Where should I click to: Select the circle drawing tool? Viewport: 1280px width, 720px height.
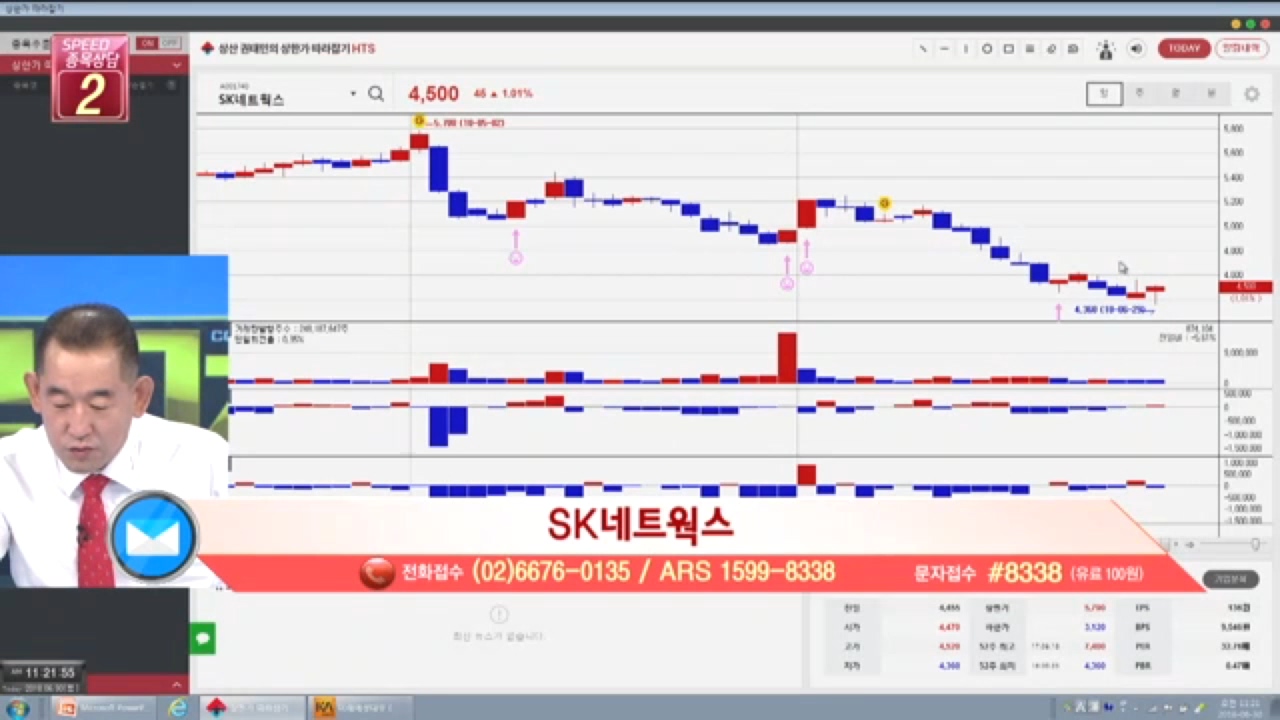pos(987,49)
